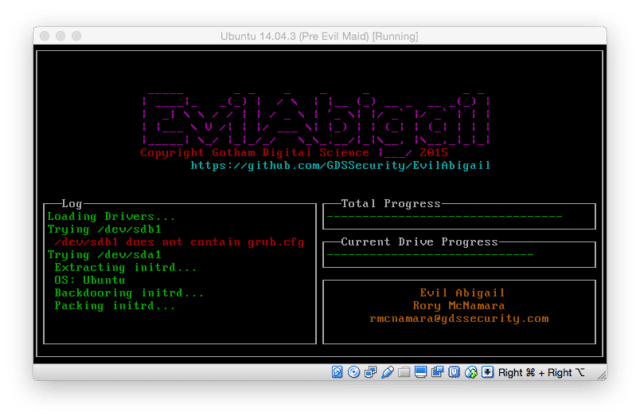Click the 'OS: Ubuntu' log line
This screenshot has width=640, height=420.
pyautogui.click(x=90, y=280)
